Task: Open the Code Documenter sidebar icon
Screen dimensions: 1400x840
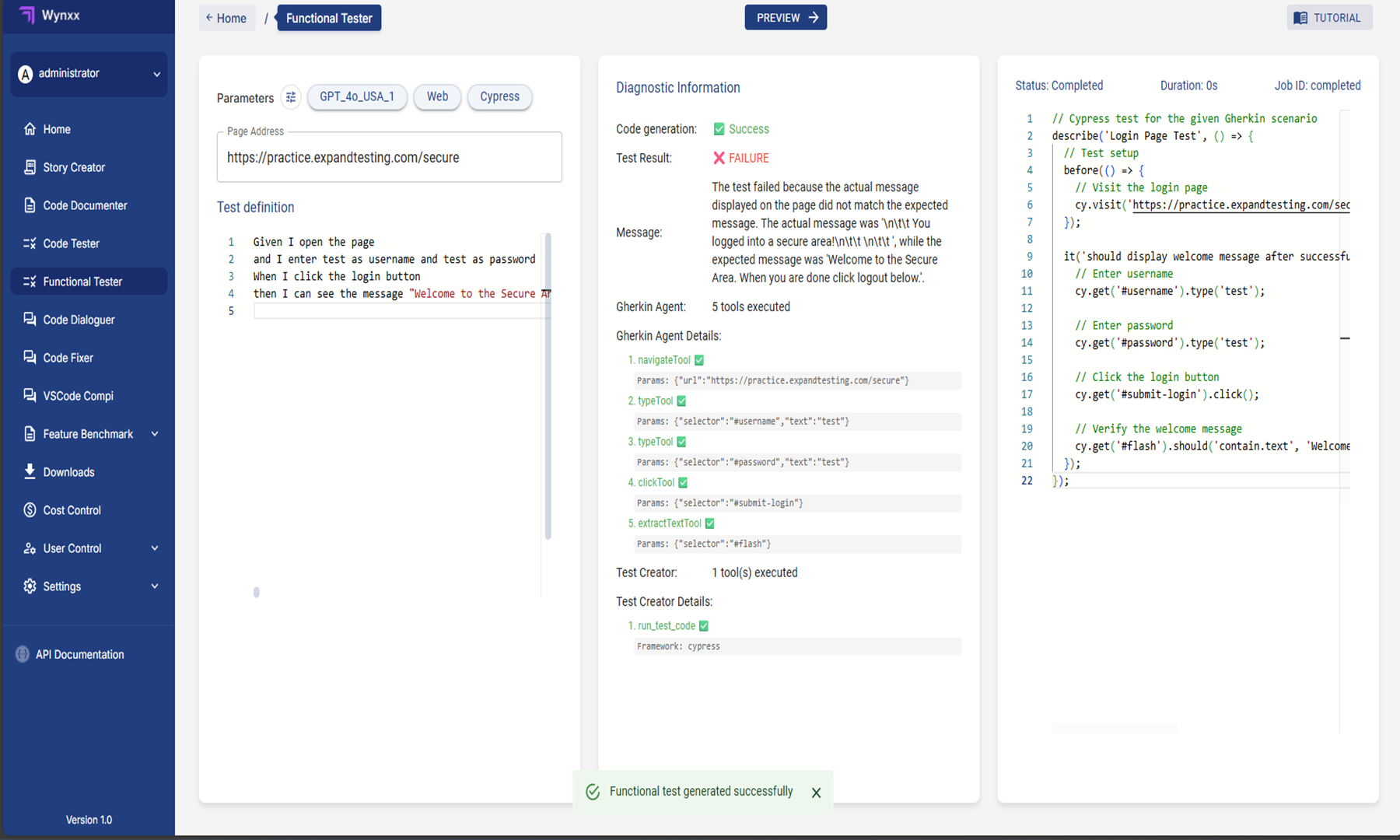Action: coord(30,205)
